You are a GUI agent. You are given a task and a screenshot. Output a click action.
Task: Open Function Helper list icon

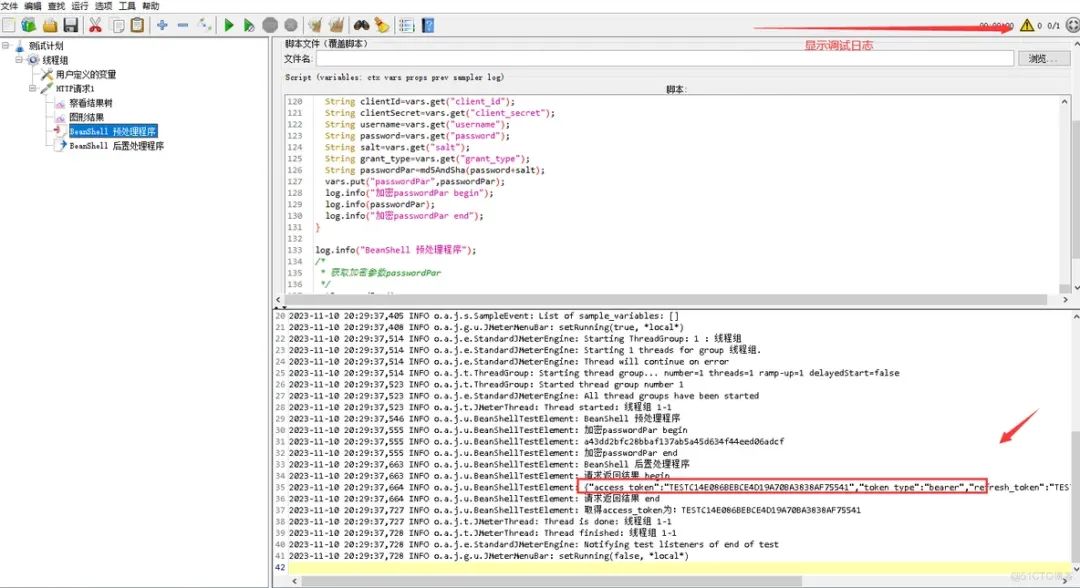pos(406,25)
